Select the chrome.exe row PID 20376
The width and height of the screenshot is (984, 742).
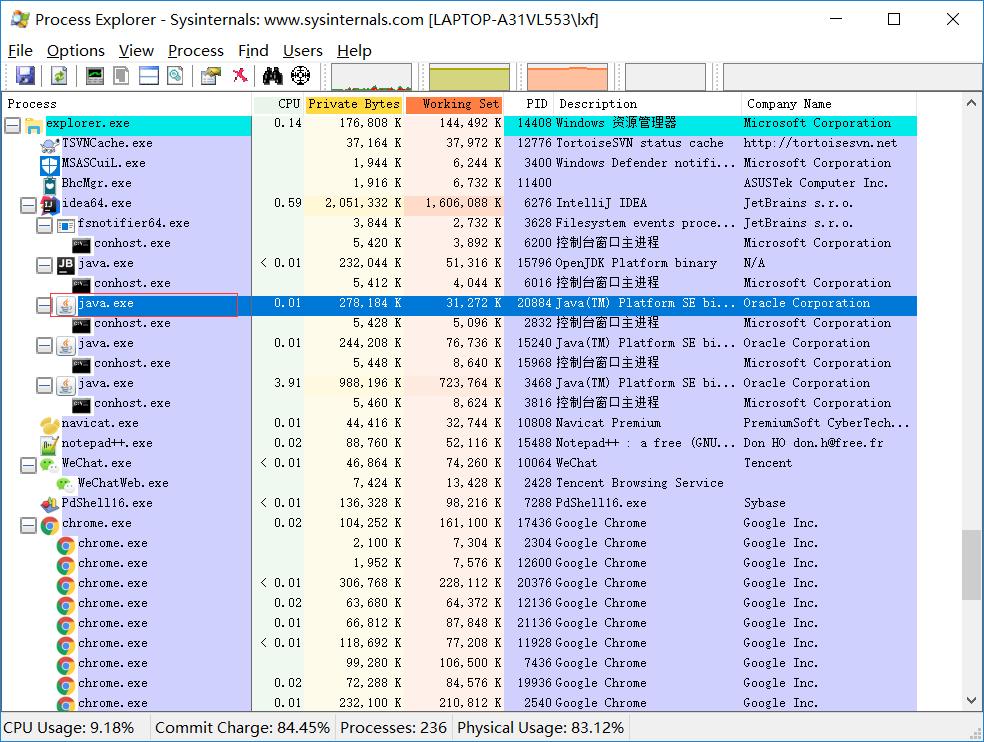click(459, 583)
